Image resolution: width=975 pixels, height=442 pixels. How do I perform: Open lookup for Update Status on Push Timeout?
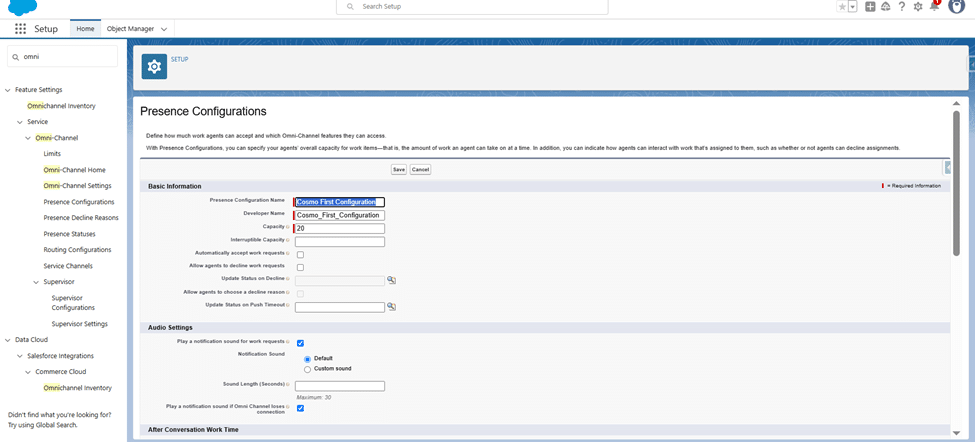pyautogui.click(x=392, y=306)
